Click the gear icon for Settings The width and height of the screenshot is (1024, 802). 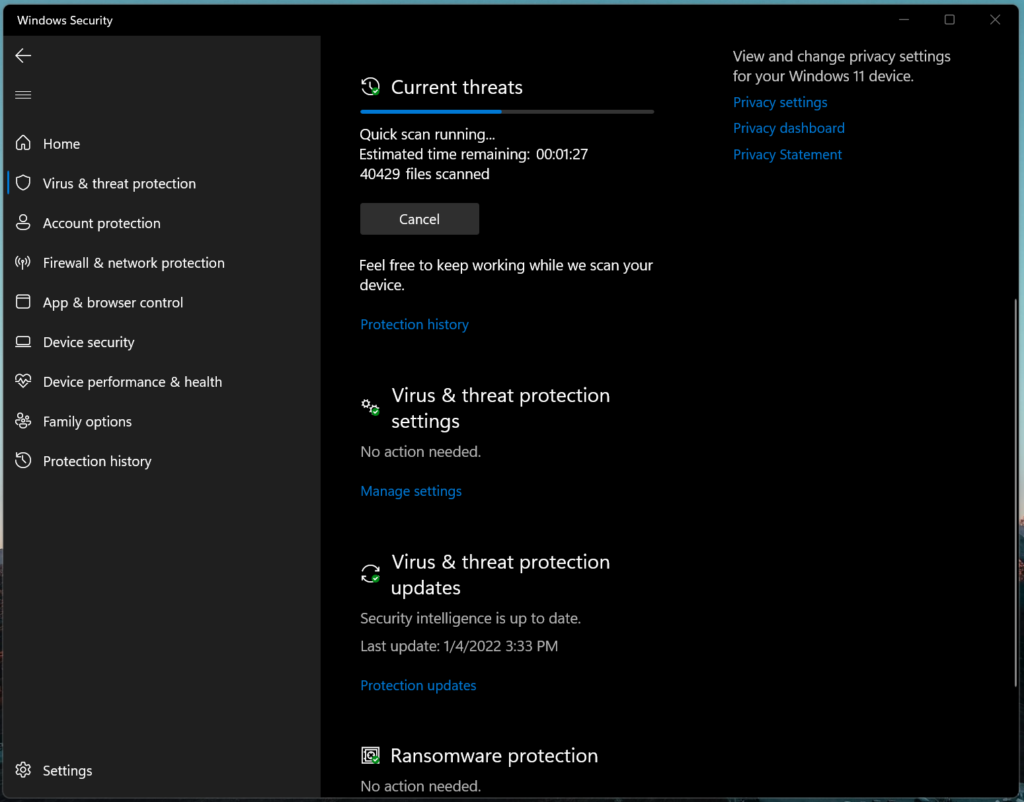tap(24, 770)
